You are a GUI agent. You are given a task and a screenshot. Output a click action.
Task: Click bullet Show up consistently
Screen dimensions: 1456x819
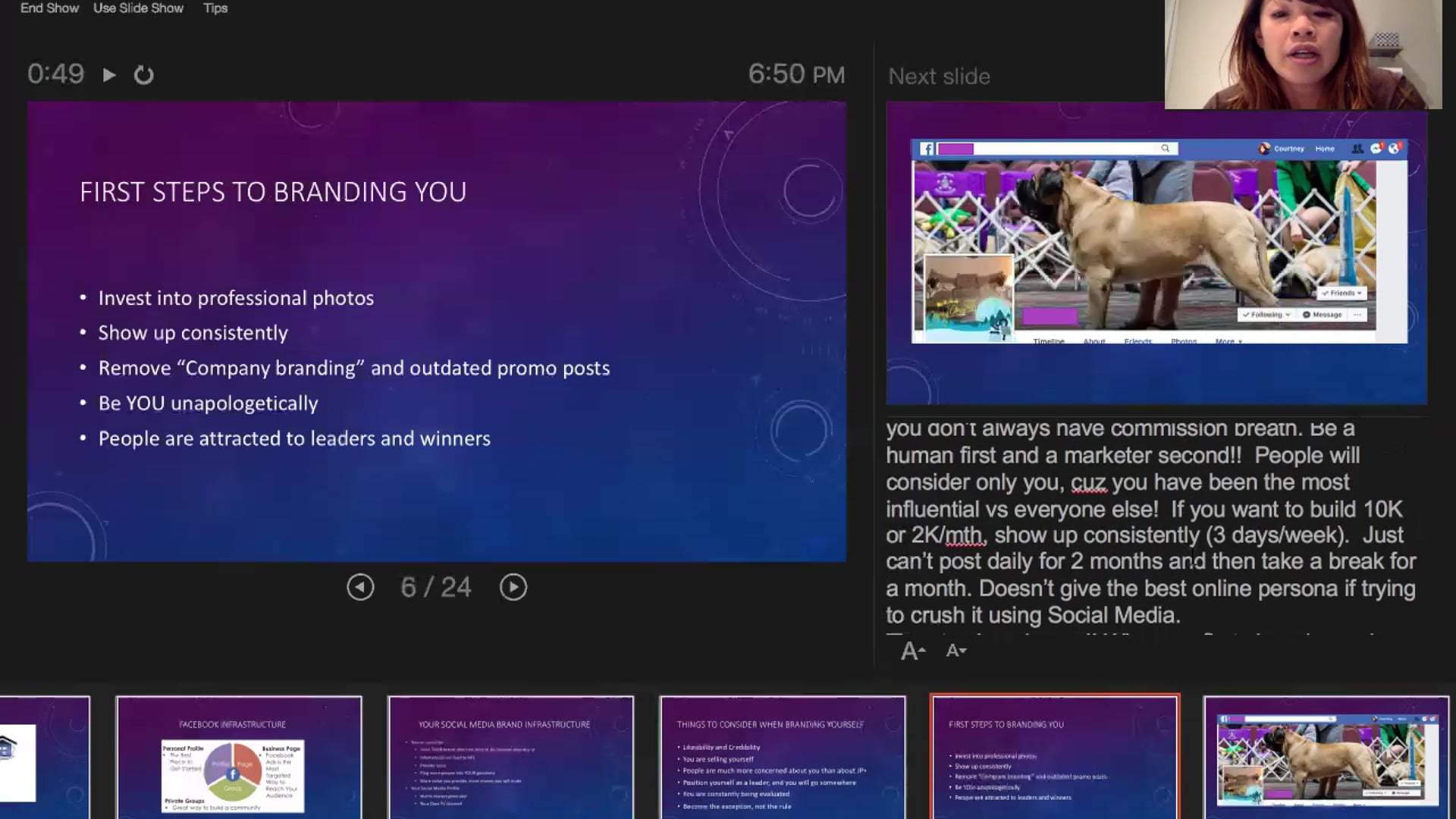(x=193, y=333)
